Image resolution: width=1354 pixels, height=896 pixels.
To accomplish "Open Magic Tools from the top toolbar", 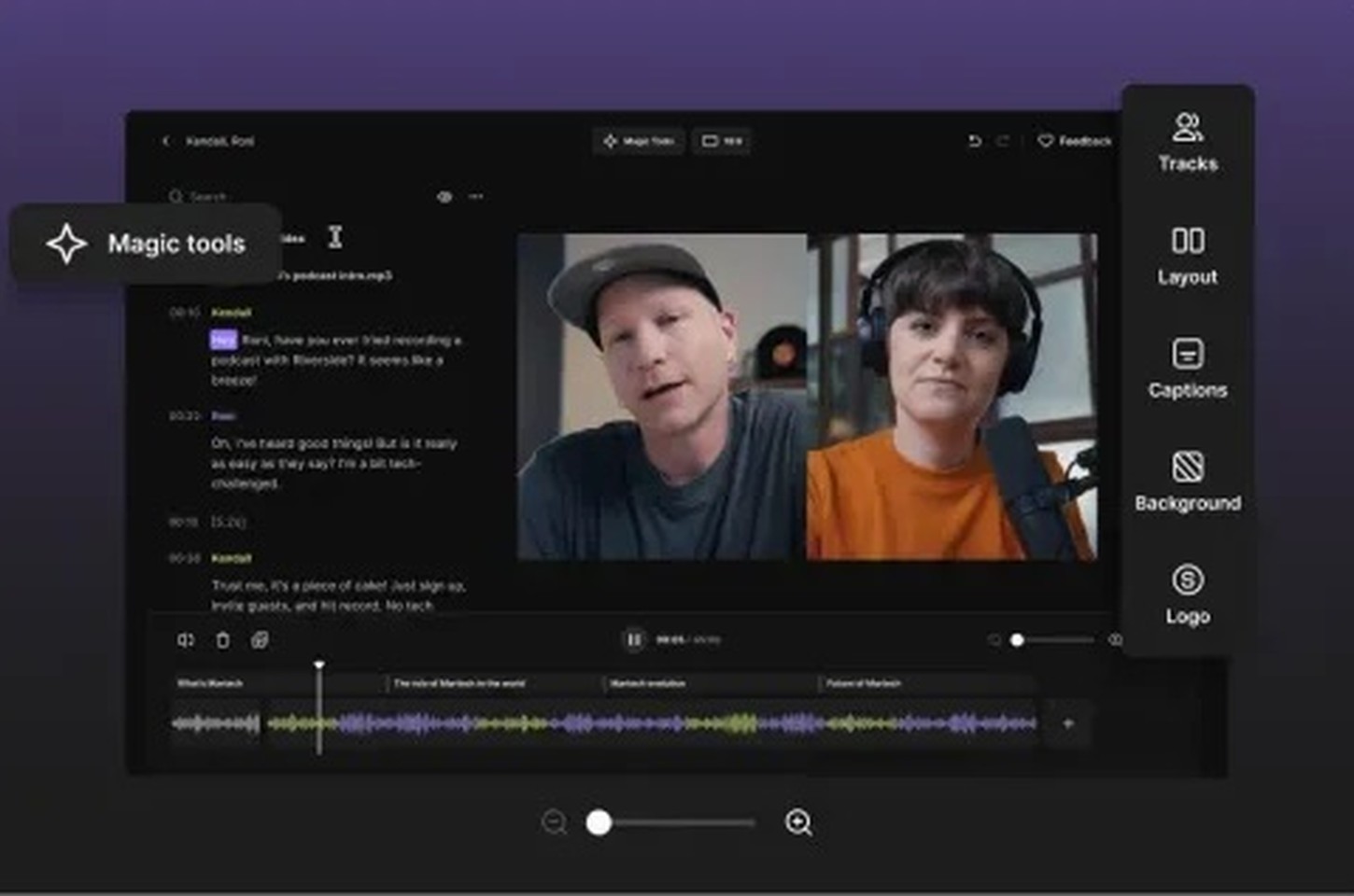I will [x=639, y=141].
